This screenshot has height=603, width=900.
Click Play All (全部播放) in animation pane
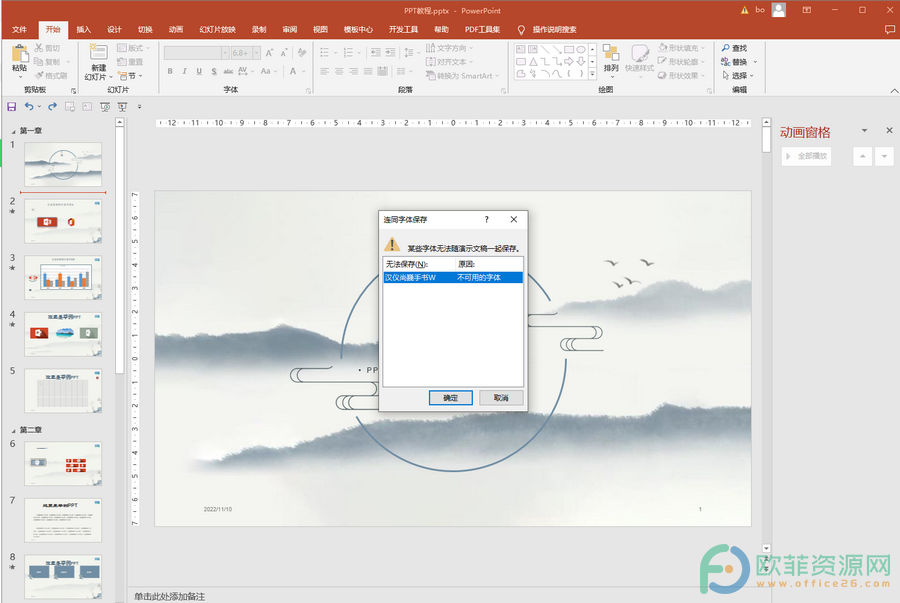806,156
